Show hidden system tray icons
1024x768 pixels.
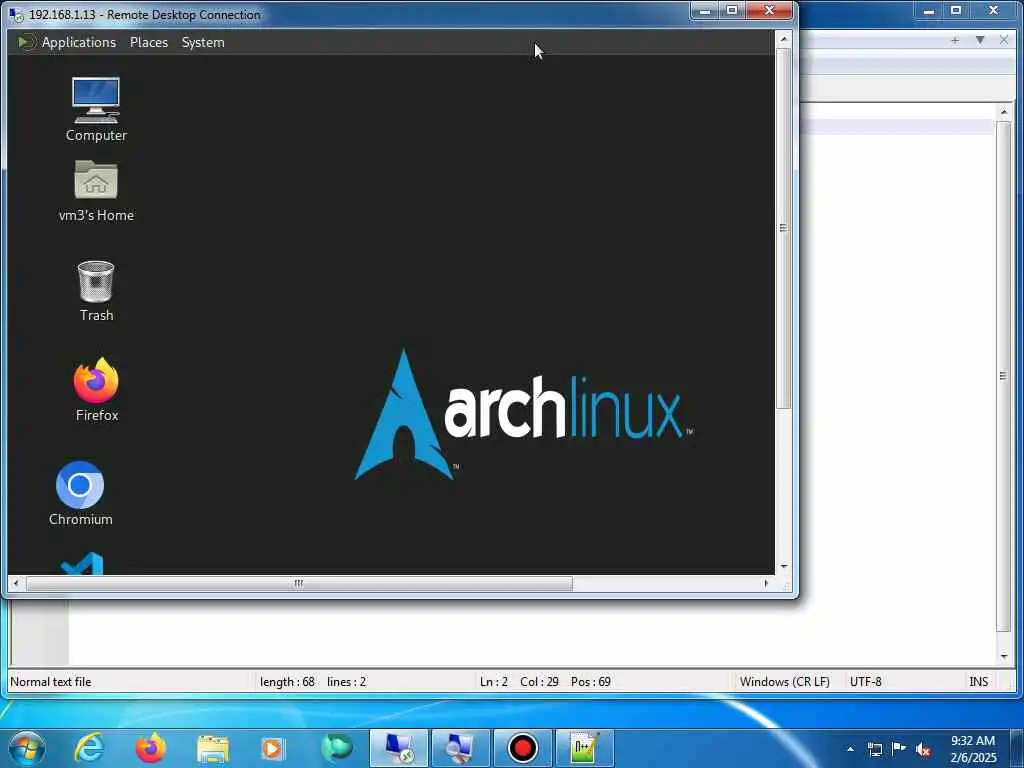850,749
